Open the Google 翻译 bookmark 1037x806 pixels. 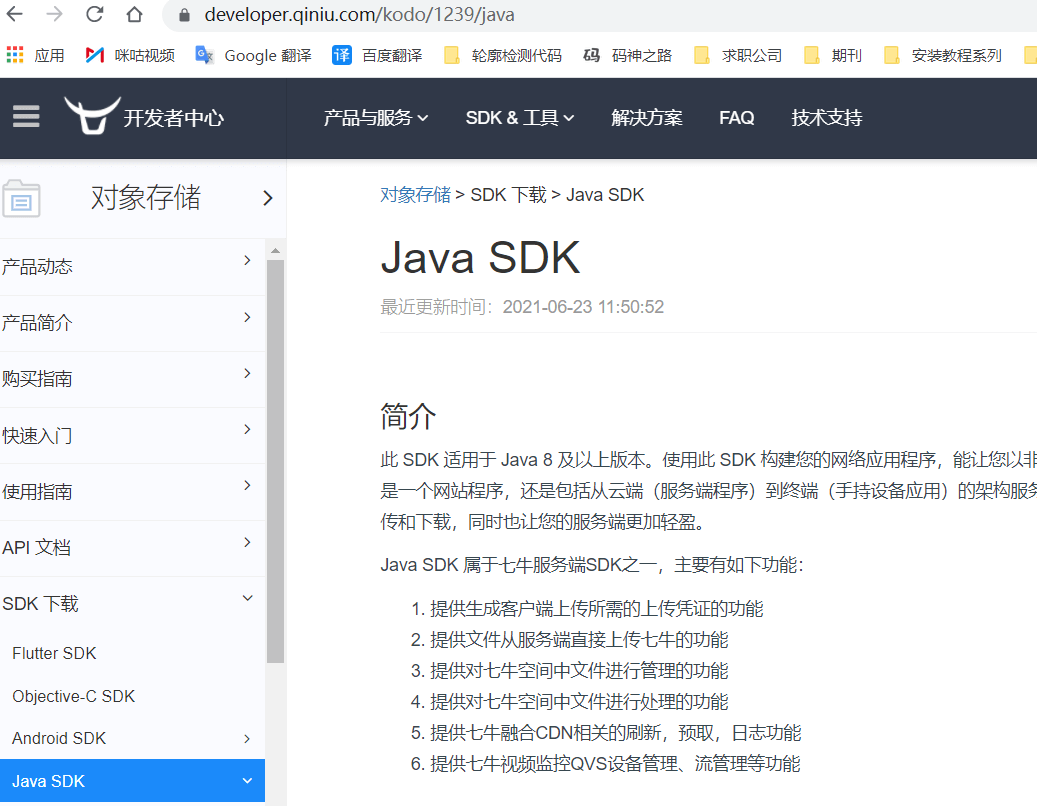click(253, 55)
